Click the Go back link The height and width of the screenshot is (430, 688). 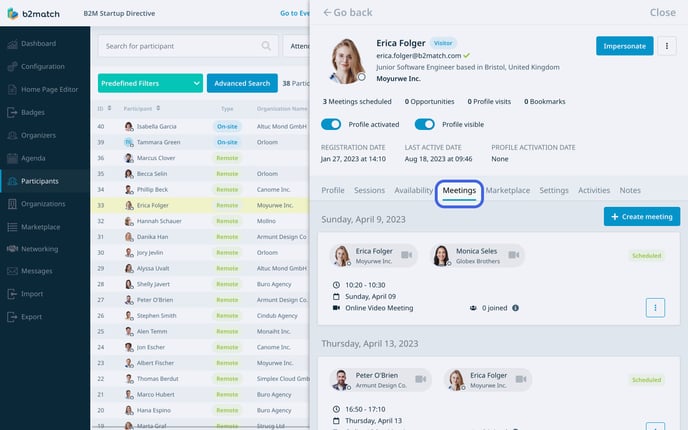pyautogui.click(x=348, y=13)
